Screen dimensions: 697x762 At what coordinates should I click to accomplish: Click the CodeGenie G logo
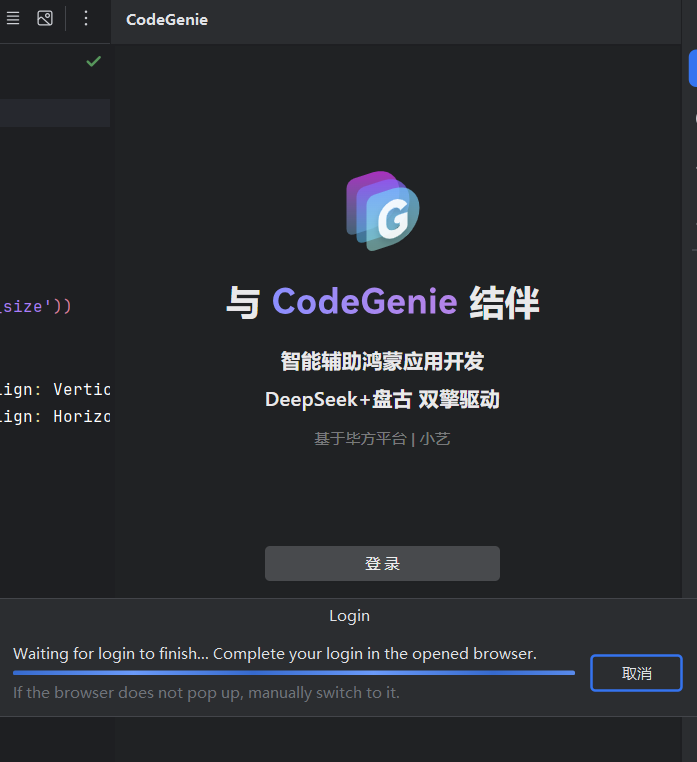[x=383, y=210]
